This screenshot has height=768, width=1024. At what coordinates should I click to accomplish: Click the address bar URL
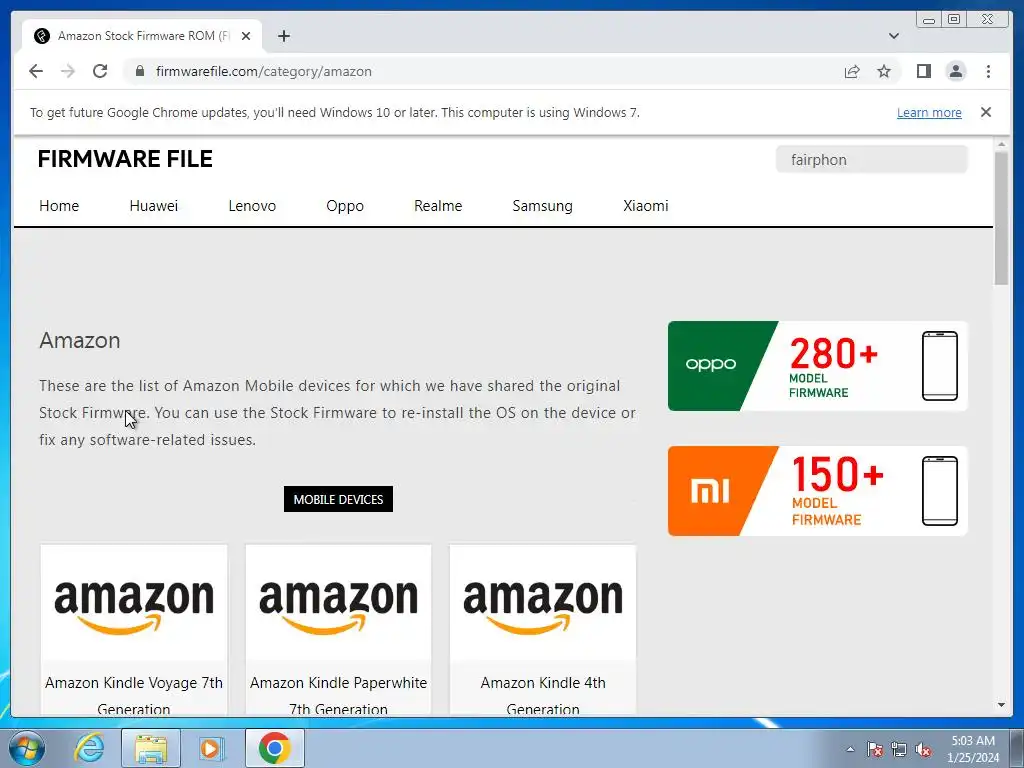[264, 71]
